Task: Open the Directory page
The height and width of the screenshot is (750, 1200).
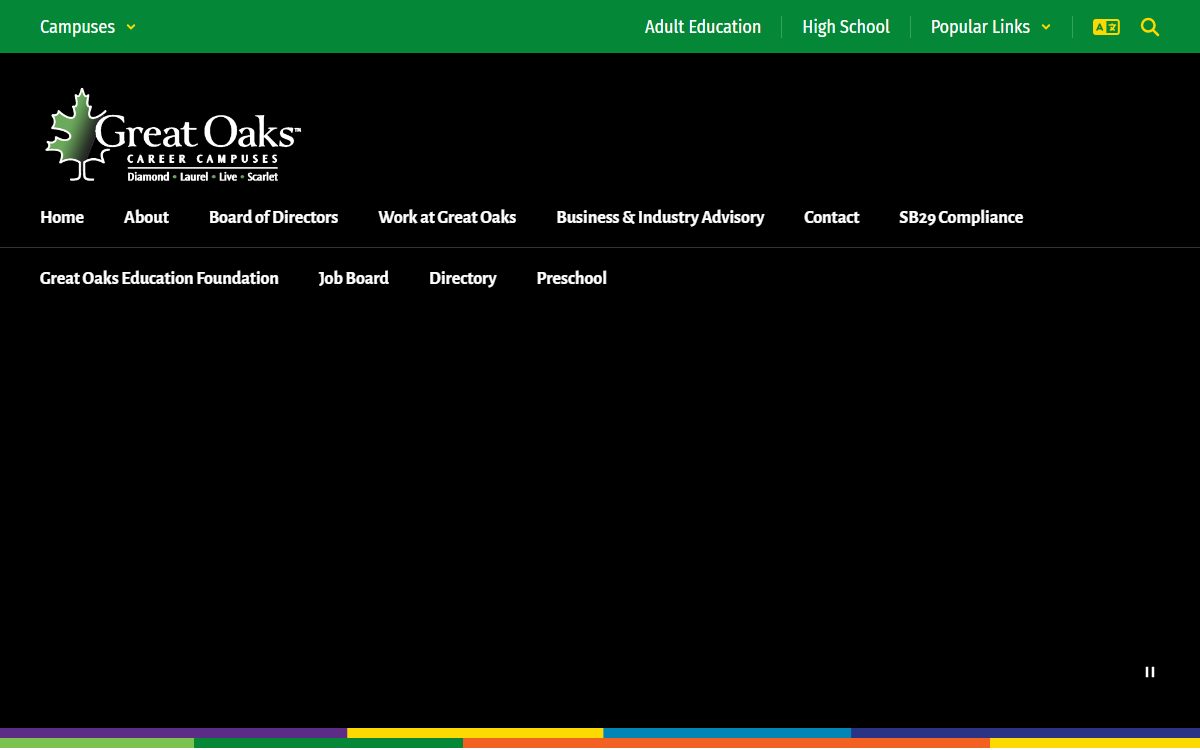Action: (463, 278)
